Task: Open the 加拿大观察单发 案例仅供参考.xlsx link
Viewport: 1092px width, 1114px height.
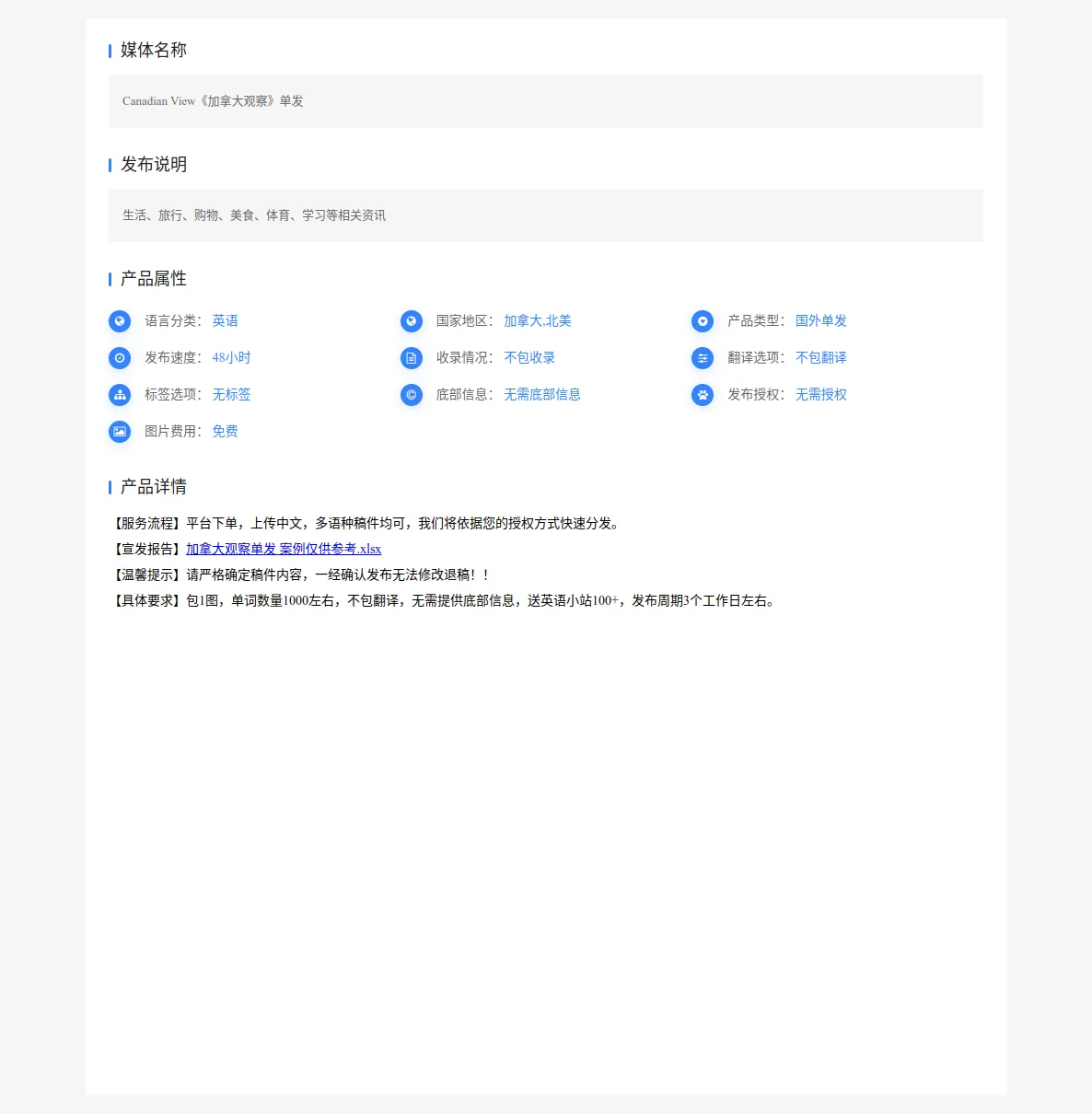Action: point(284,549)
